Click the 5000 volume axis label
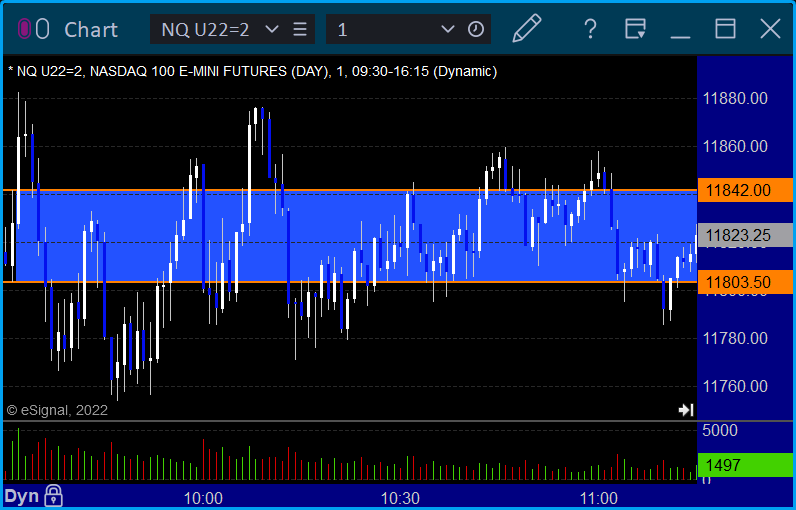This screenshot has width=796, height=510. tap(720, 430)
